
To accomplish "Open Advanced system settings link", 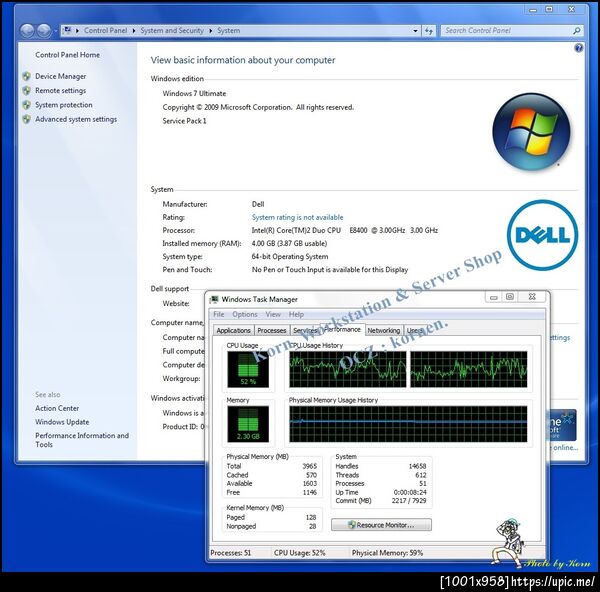I will tap(76, 119).
